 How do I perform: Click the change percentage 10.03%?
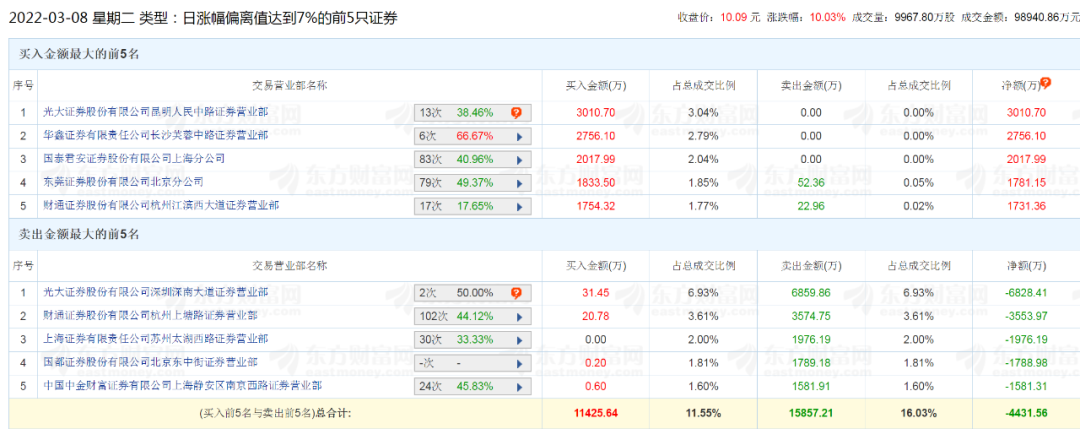click(829, 18)
